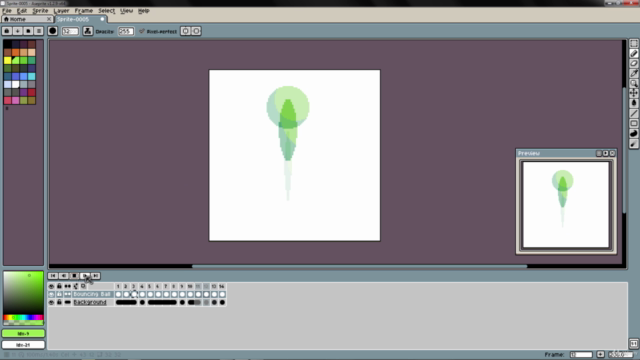Toggle all layers visibility in timeline header
Viewport: 640px width, 360px height.
point(51,287)
